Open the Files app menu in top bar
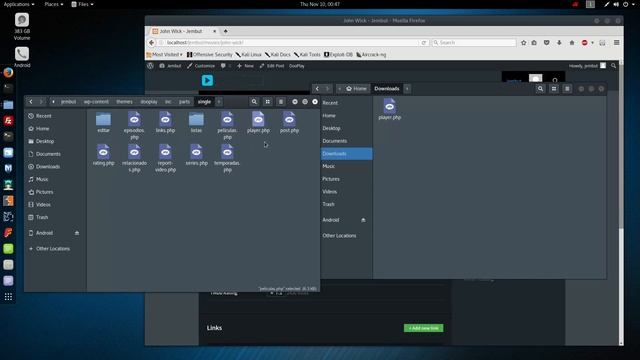The image size is (640, 360). click(x=82, y=4)
